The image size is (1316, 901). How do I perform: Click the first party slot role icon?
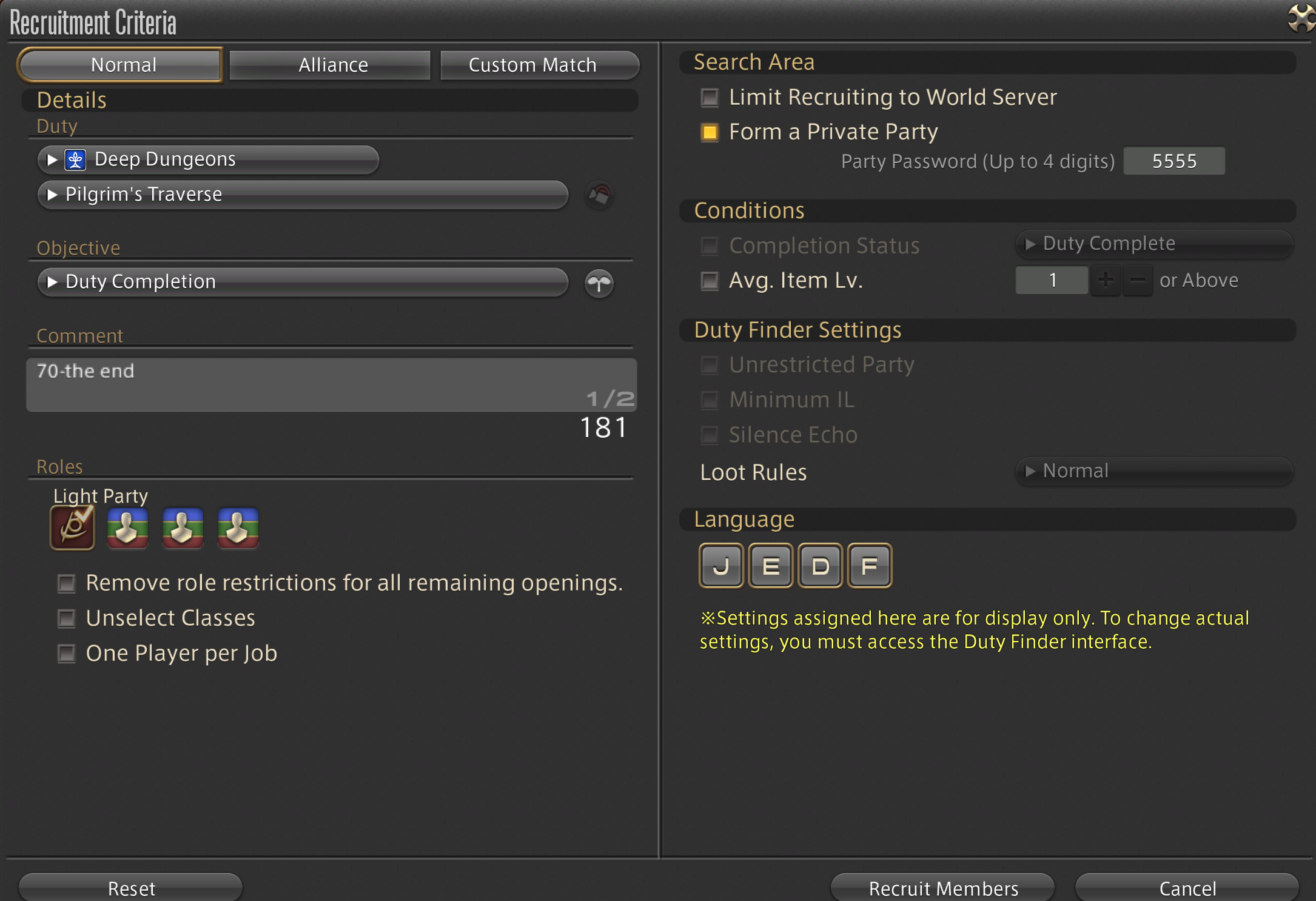coord(72,528)
